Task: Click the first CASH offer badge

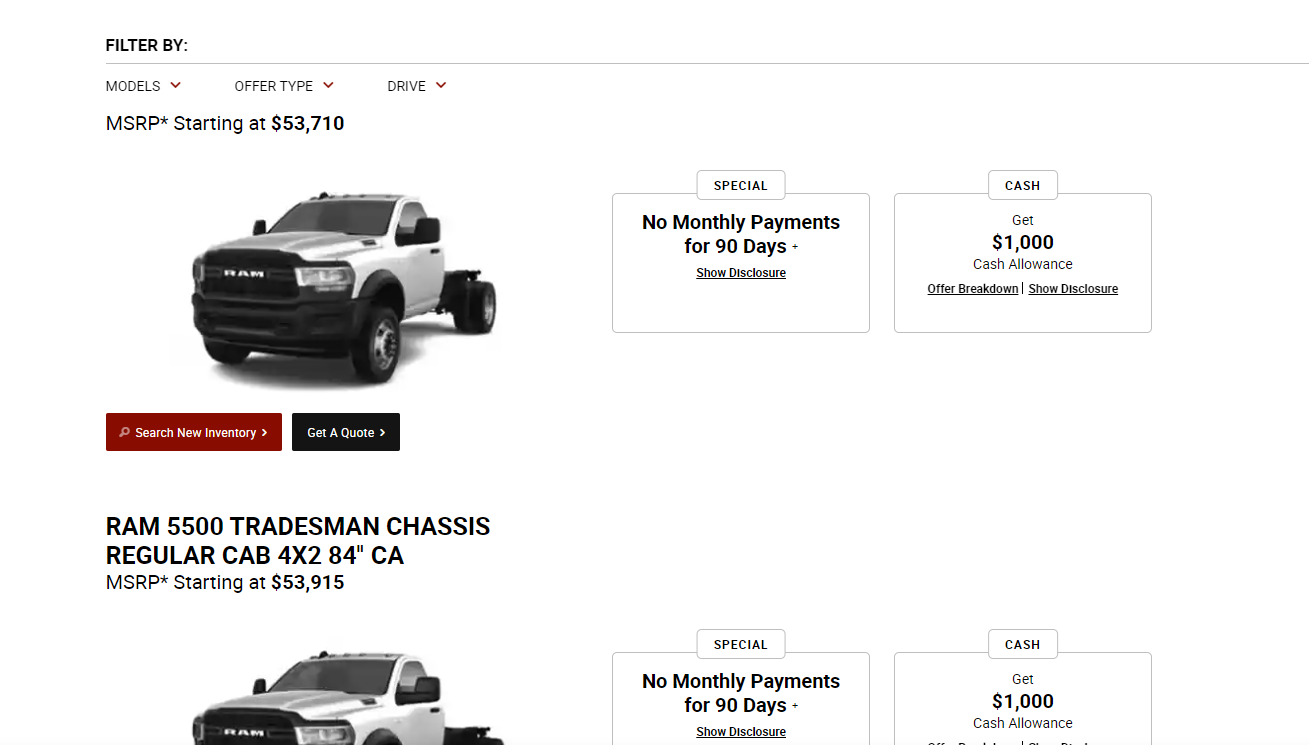Action: tap(1023, 185)
